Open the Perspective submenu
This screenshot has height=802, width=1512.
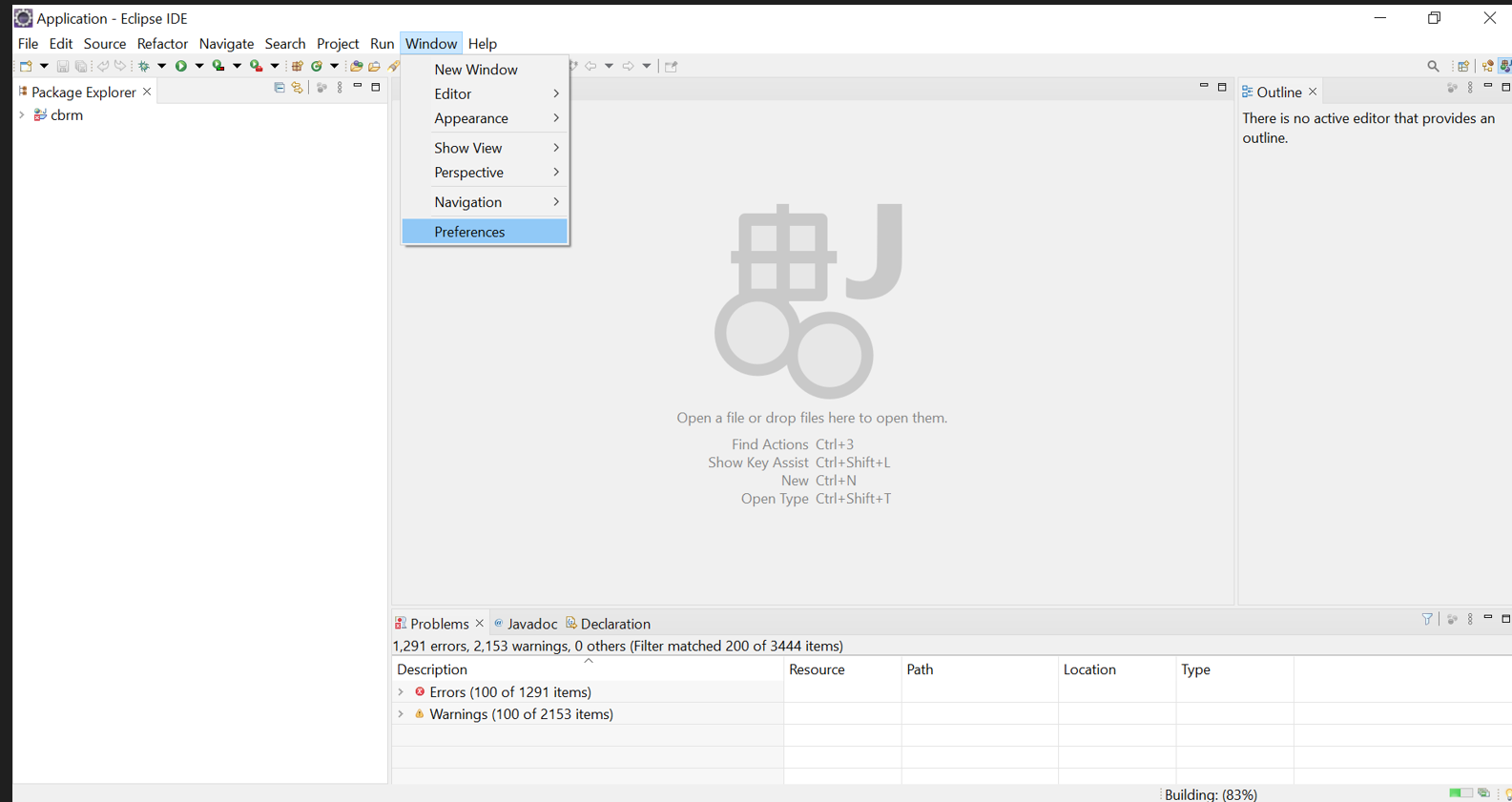tap(485, 173)
